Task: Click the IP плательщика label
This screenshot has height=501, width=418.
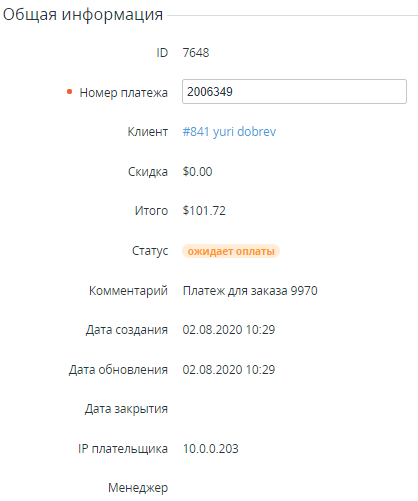Action: click(x=123, y=449)
